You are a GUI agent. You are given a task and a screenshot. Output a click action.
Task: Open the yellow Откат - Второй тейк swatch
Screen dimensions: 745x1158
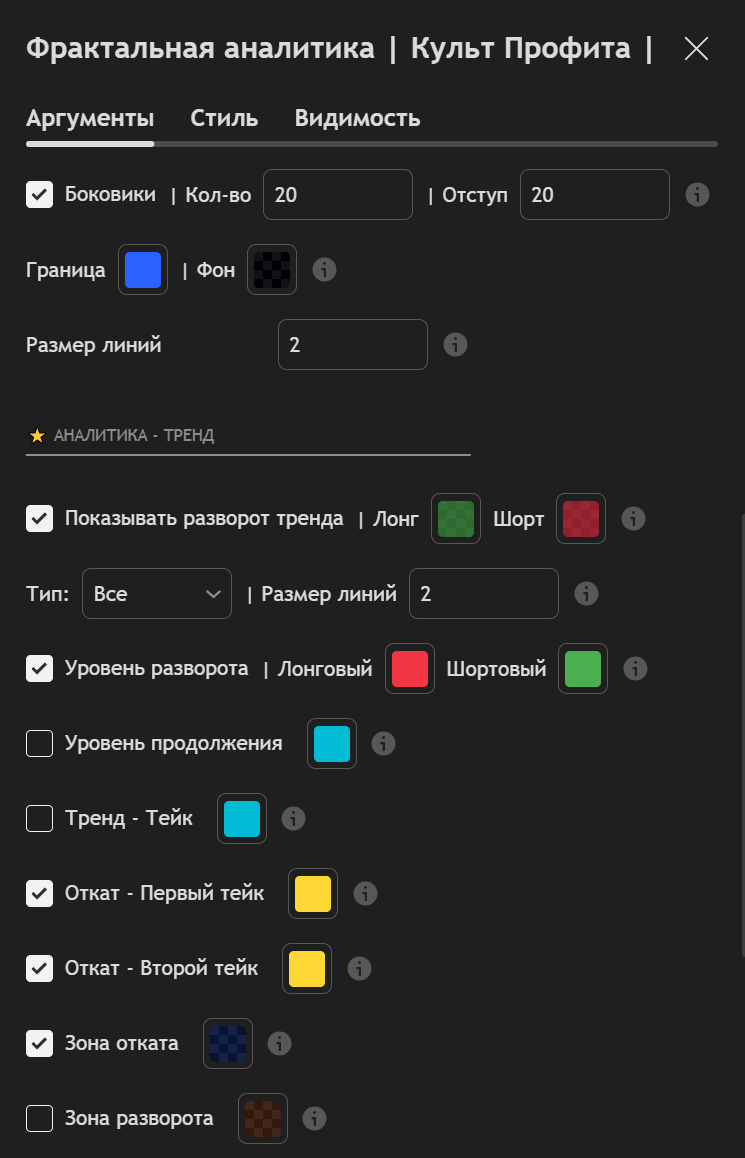[x=307, y=968]
